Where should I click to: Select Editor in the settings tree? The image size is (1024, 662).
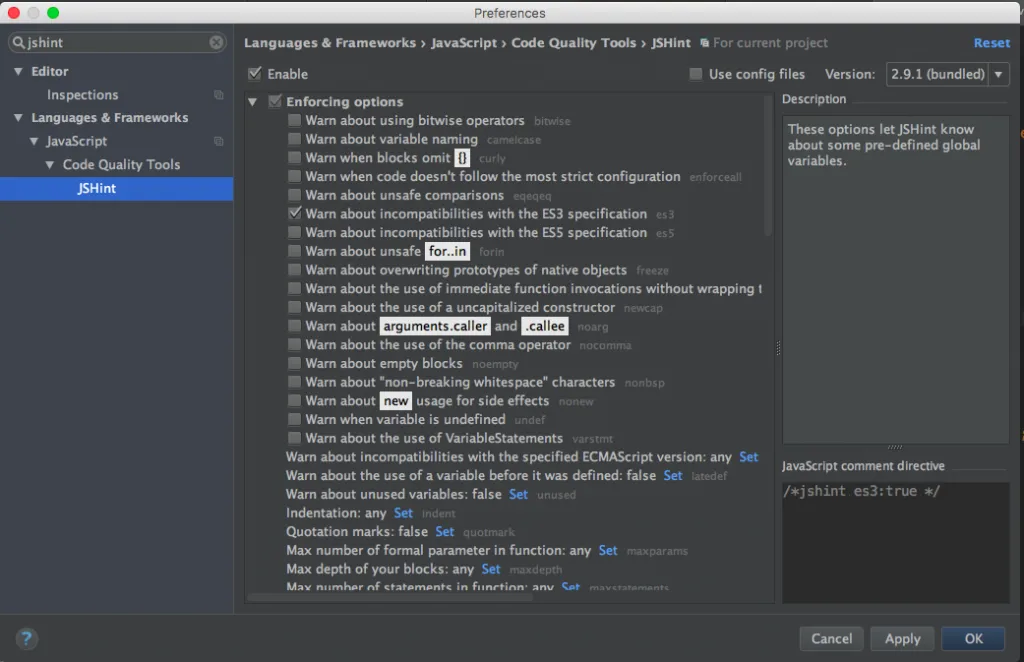click(x=50, y=71)
